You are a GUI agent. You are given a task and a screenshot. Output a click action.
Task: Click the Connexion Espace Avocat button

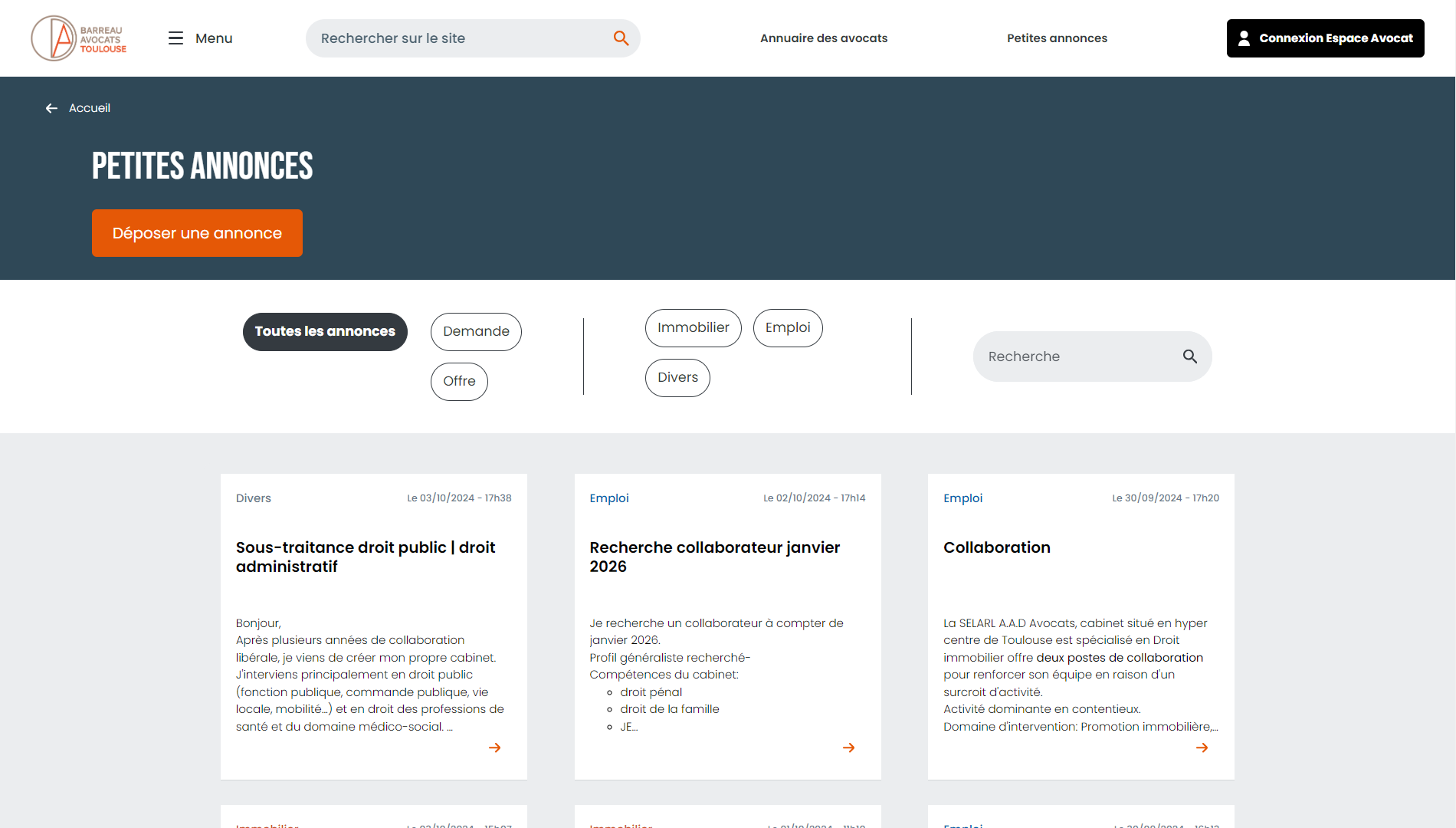point(1325,38)
